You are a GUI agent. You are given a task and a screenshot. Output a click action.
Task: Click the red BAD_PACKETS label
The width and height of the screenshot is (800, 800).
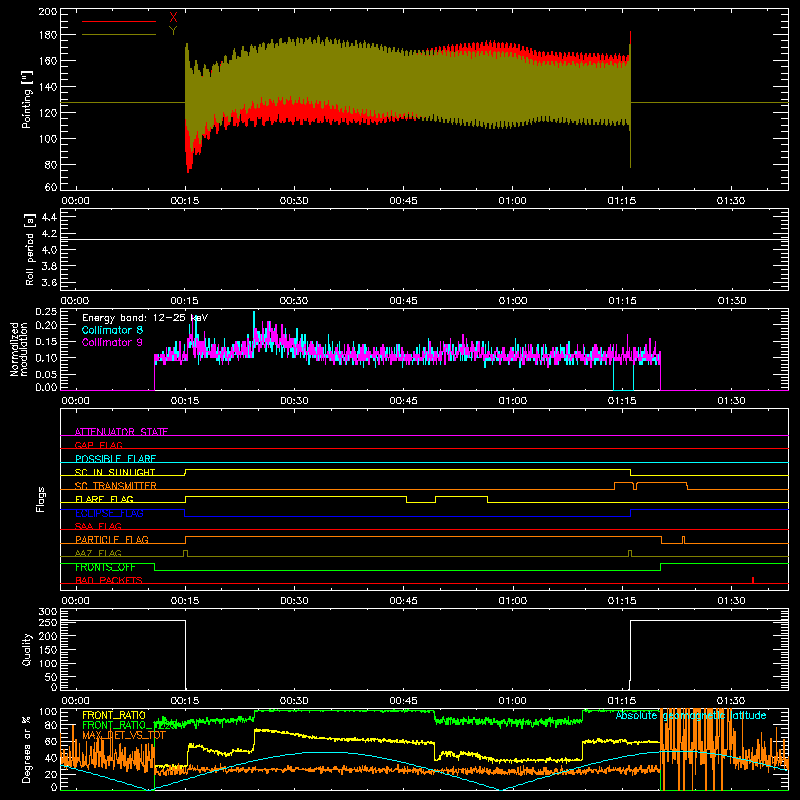[109, 580]
